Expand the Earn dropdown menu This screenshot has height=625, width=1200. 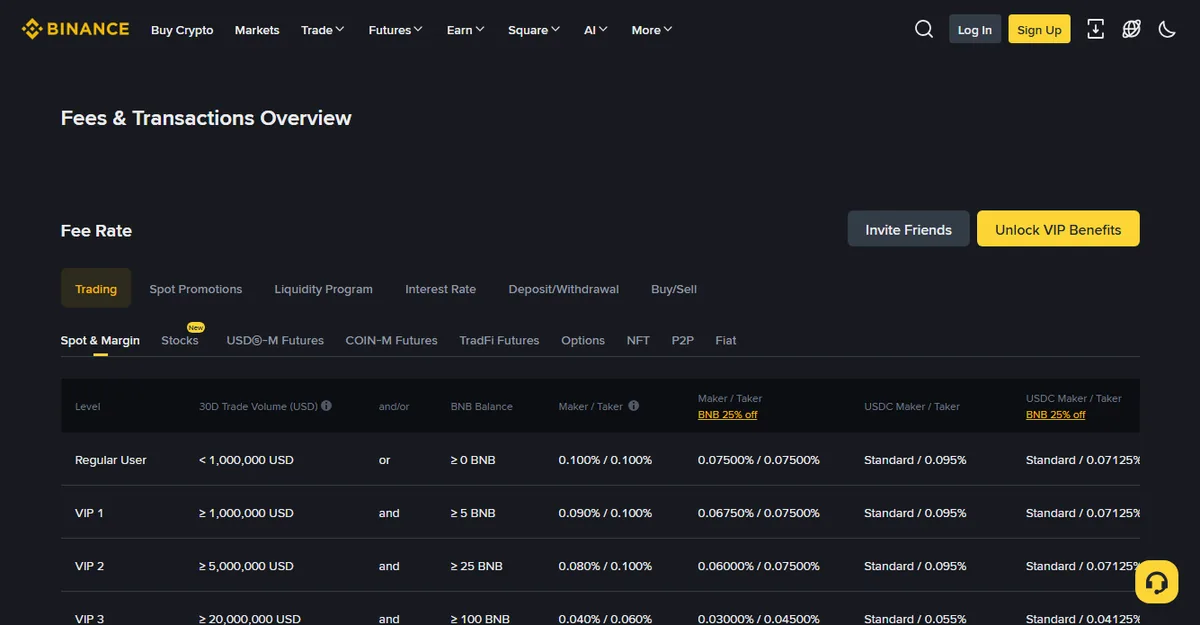point(466,30)
